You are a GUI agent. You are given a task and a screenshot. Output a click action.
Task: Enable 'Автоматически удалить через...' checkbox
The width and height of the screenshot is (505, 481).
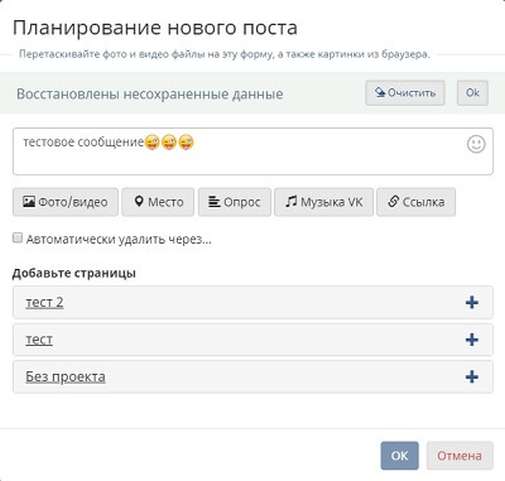point(17,238)
